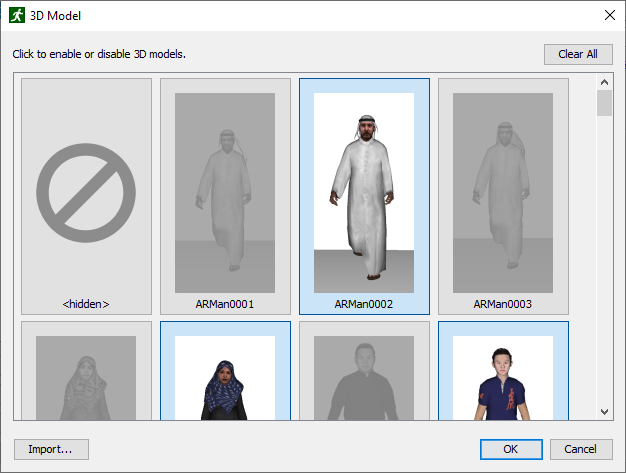Image resolution: width=626 pixels, height=473 pixels.
Task: Click the ARMan0003 label text
Action: click(x=503, y=304)
